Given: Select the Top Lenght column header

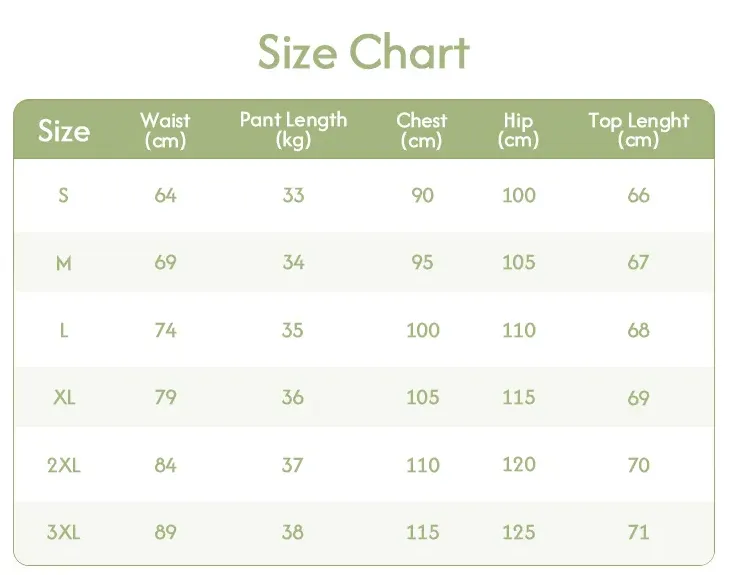Looking at the screenshot, I should [638, 130].
